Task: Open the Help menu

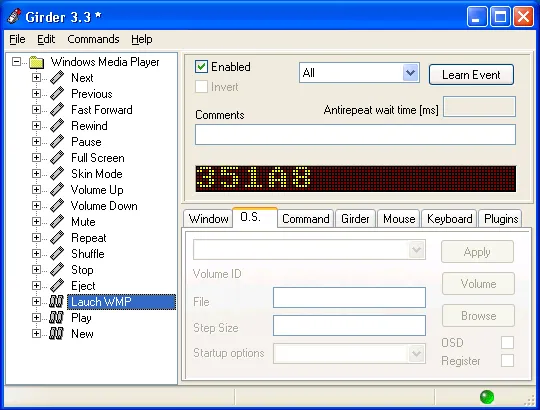Action: tap(142, 39)
